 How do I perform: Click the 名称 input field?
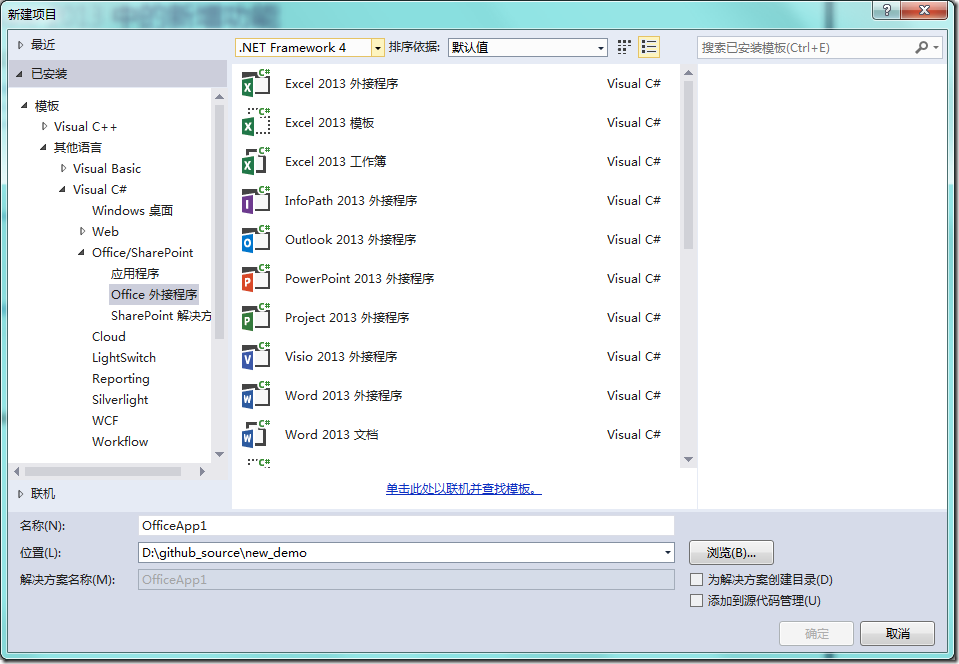[406, 526]
